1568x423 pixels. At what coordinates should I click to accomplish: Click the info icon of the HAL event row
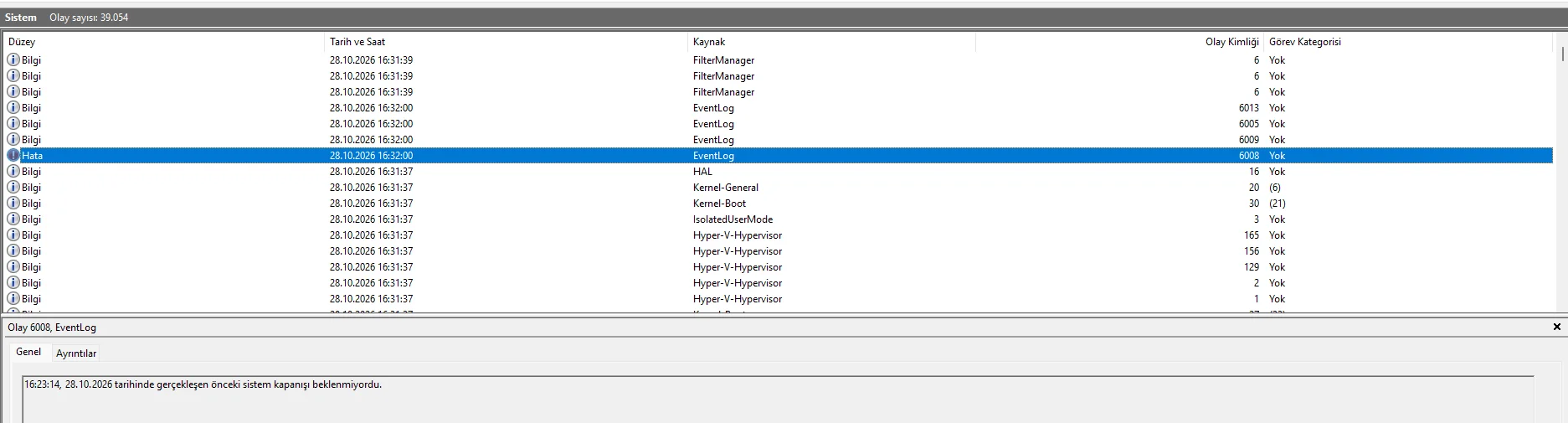coord(13,172)
